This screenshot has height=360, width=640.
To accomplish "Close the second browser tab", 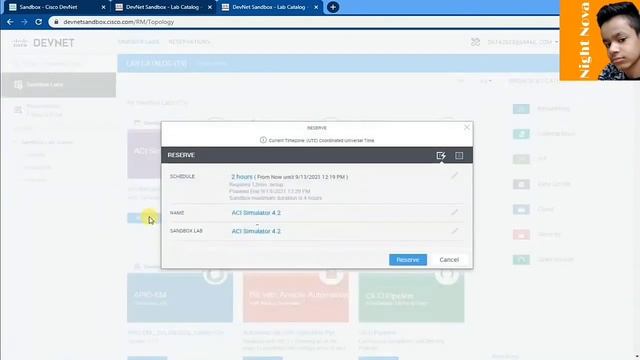I will click(x=209, y=7).
